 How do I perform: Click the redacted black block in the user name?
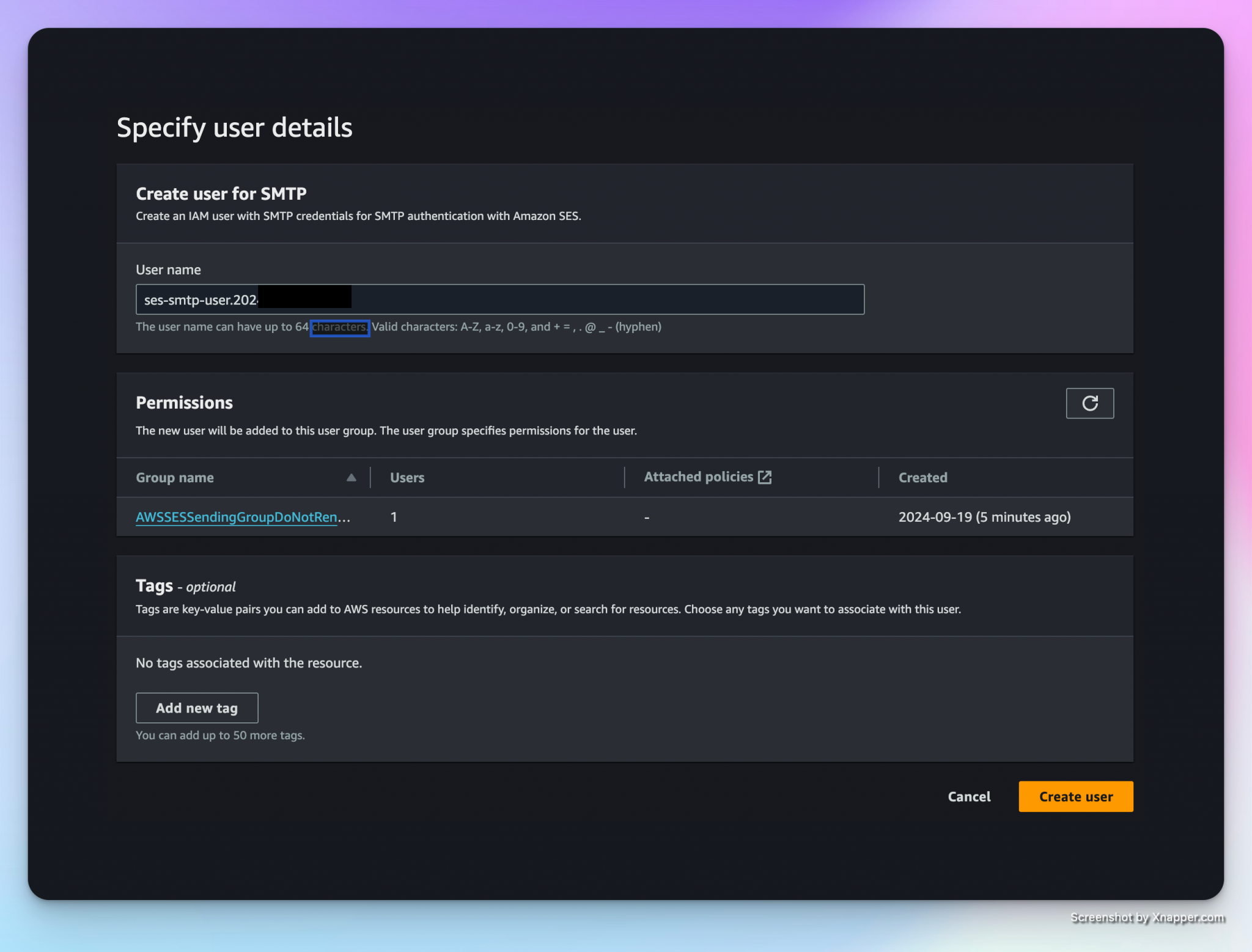pyautogui.click(x=304, y=297)
